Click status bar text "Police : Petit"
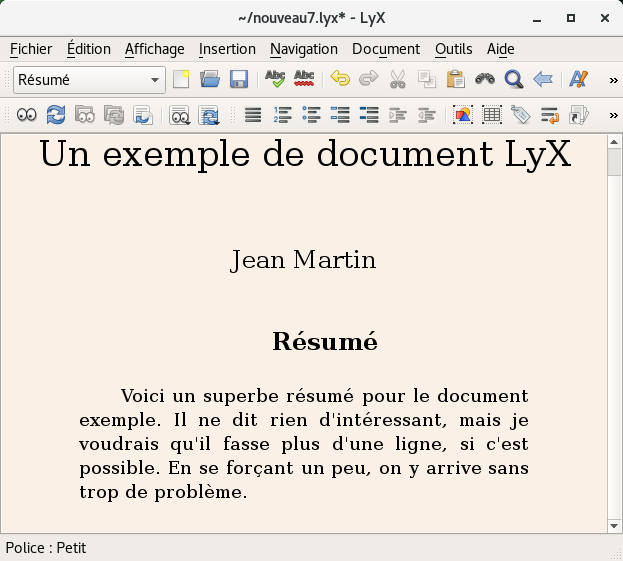The width and height of the screenshot is (623, 561). point(46,548)
